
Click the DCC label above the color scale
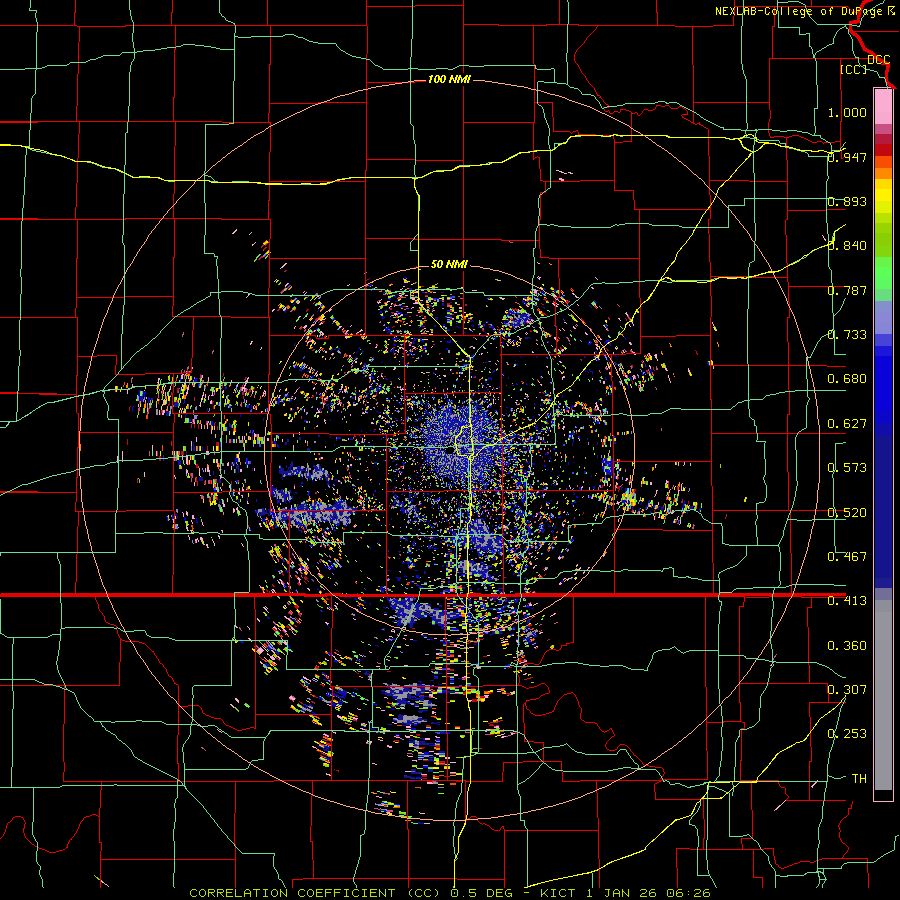tap(878, 60)
